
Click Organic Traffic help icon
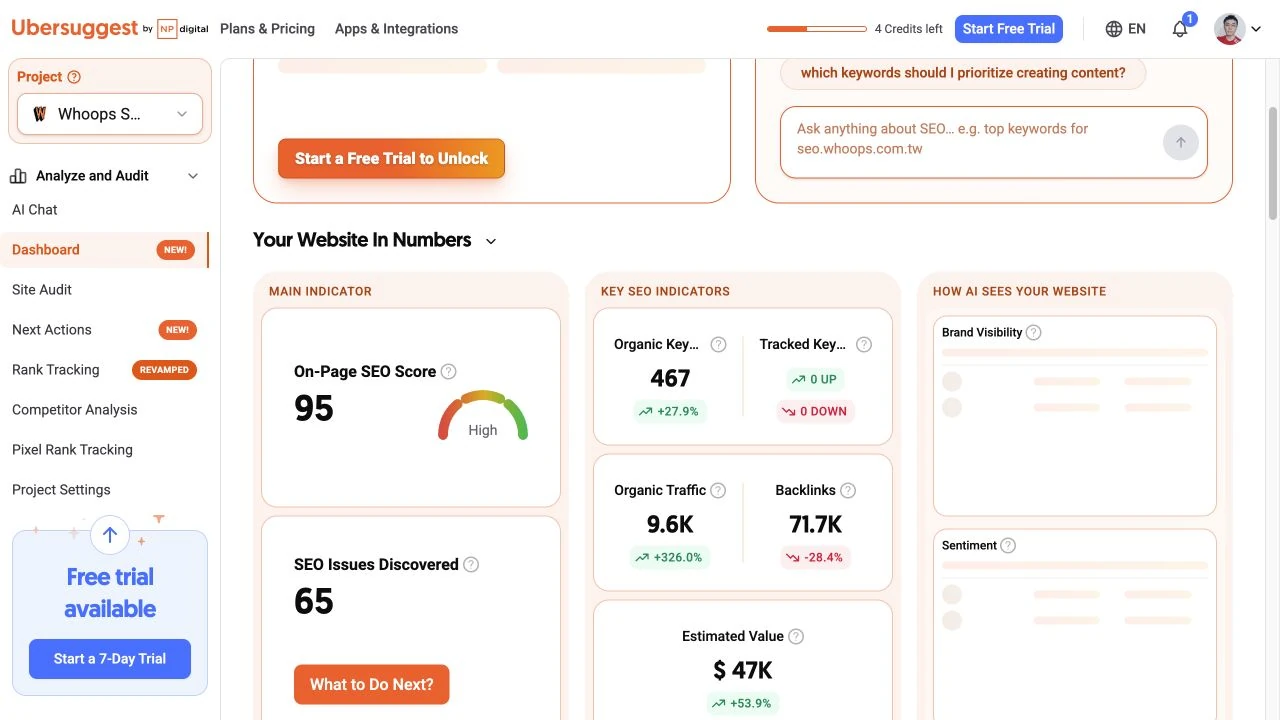pos(718,490)
